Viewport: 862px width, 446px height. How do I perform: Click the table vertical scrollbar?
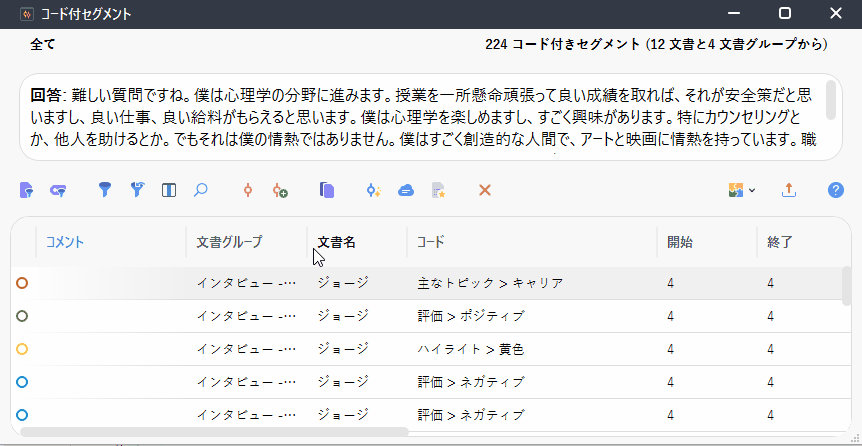[x=847, y=287]
